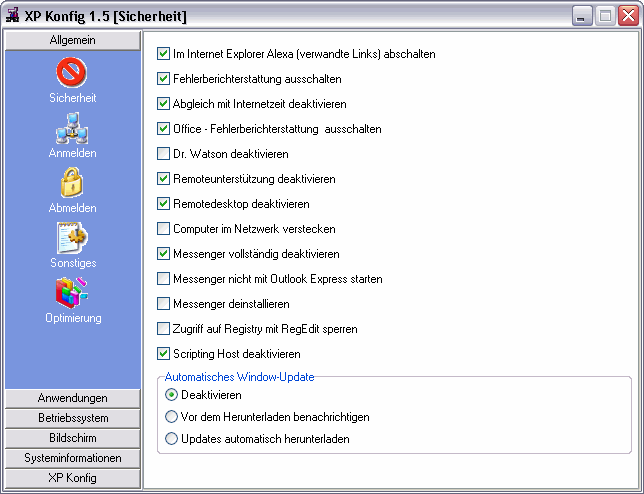Image resolution: width=644 pixels, height=494 pixels.
Task: Check Computer im Netzwerk verstecken
Action: click(164, 229)
